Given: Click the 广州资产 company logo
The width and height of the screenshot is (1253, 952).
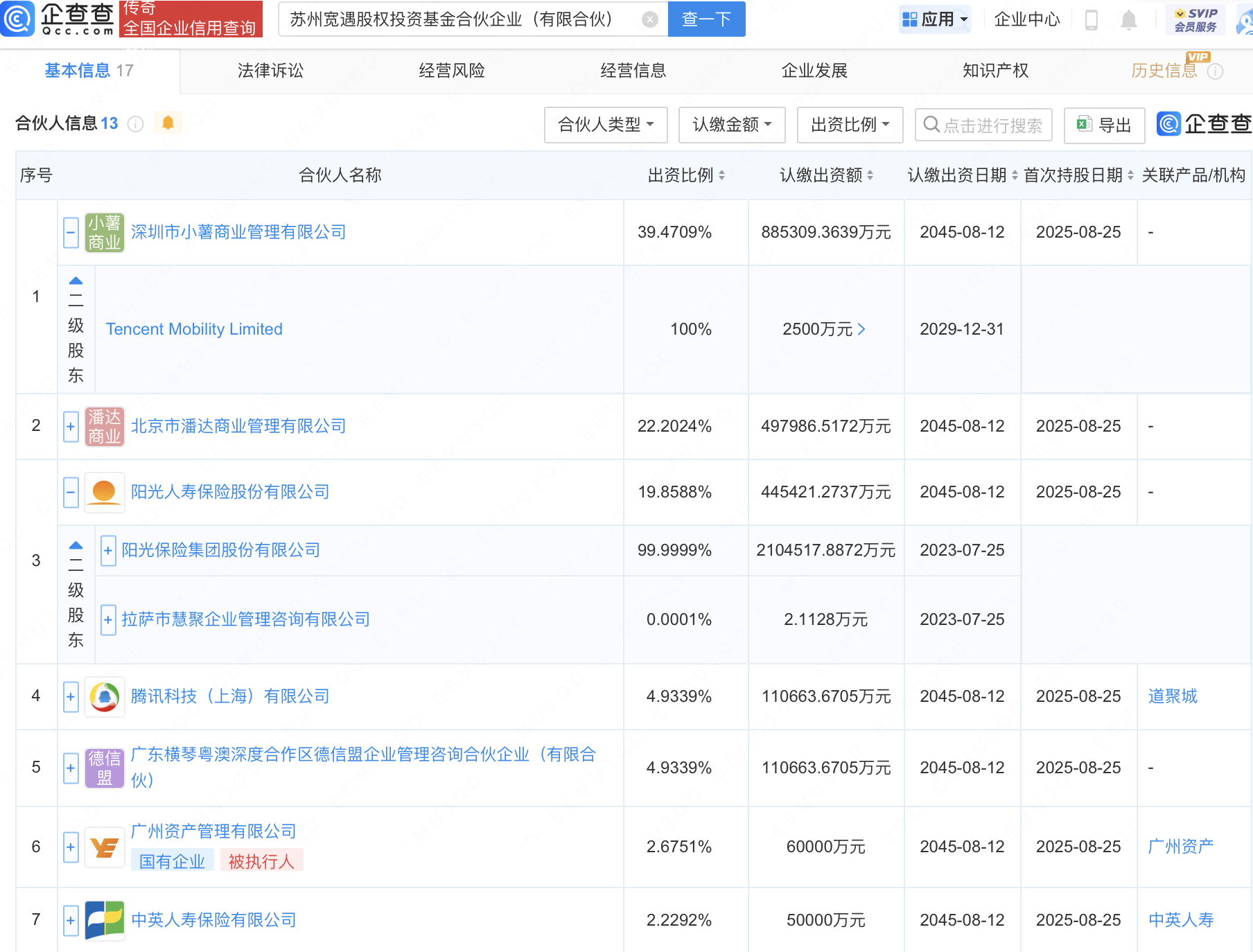Looking at the screenshot, I should click(x=105, y=848).
